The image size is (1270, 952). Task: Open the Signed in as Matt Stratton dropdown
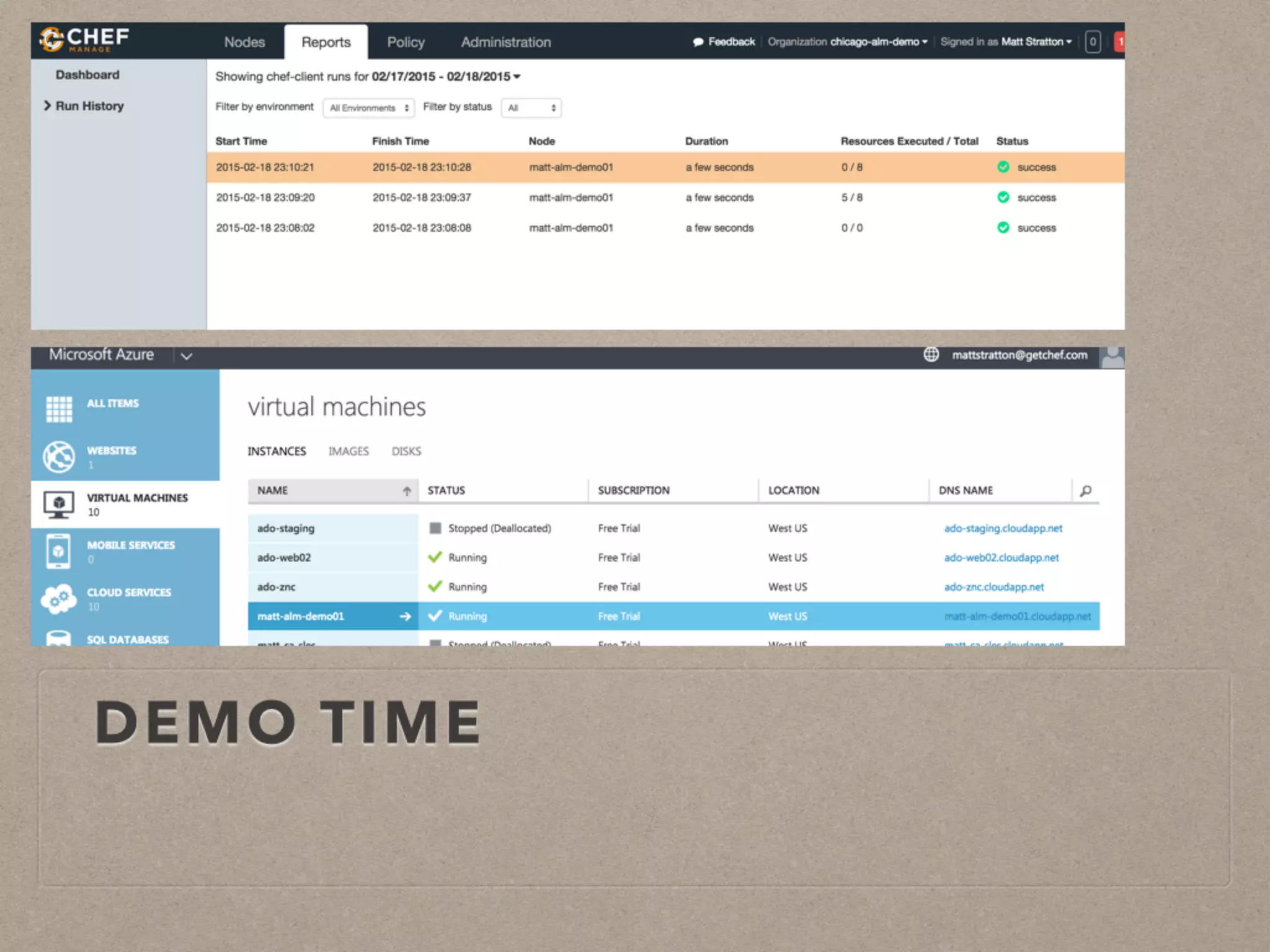(1006, 42)
